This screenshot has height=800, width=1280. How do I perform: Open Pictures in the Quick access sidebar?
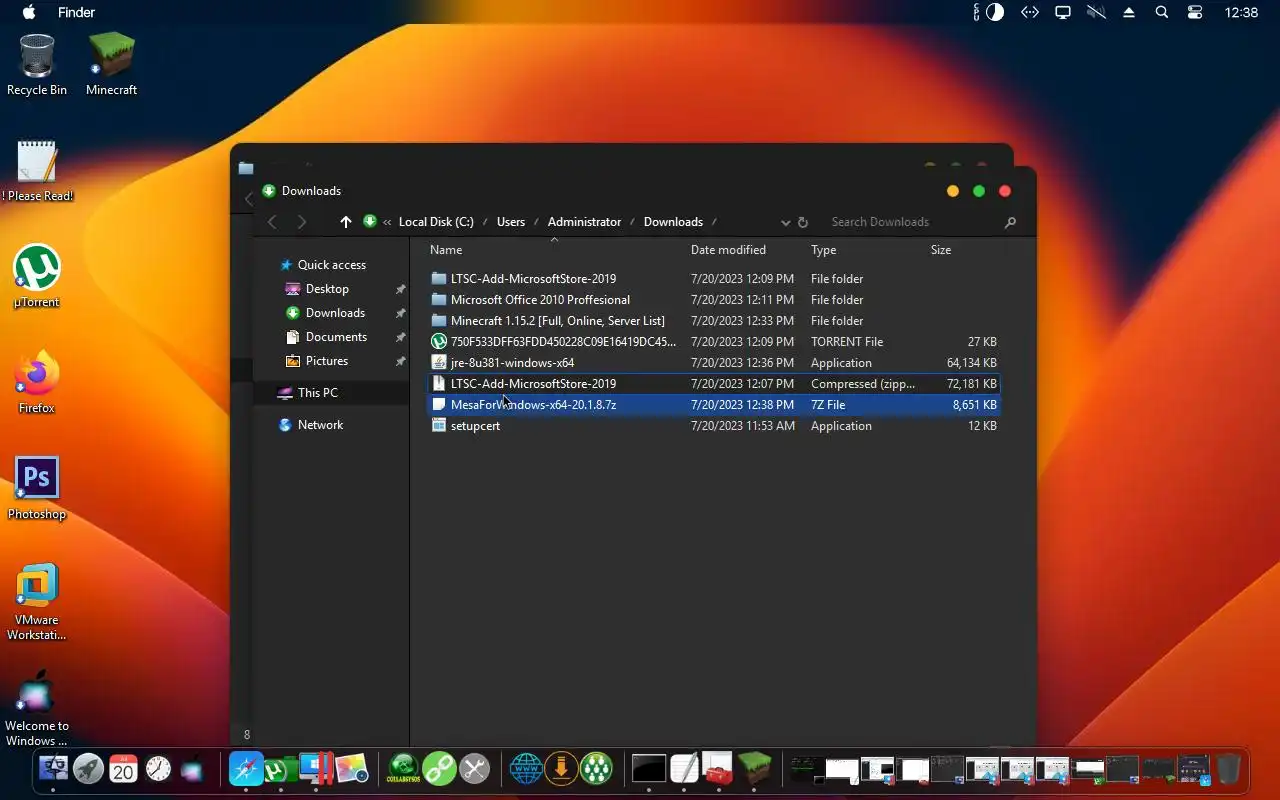click(327, 361)
